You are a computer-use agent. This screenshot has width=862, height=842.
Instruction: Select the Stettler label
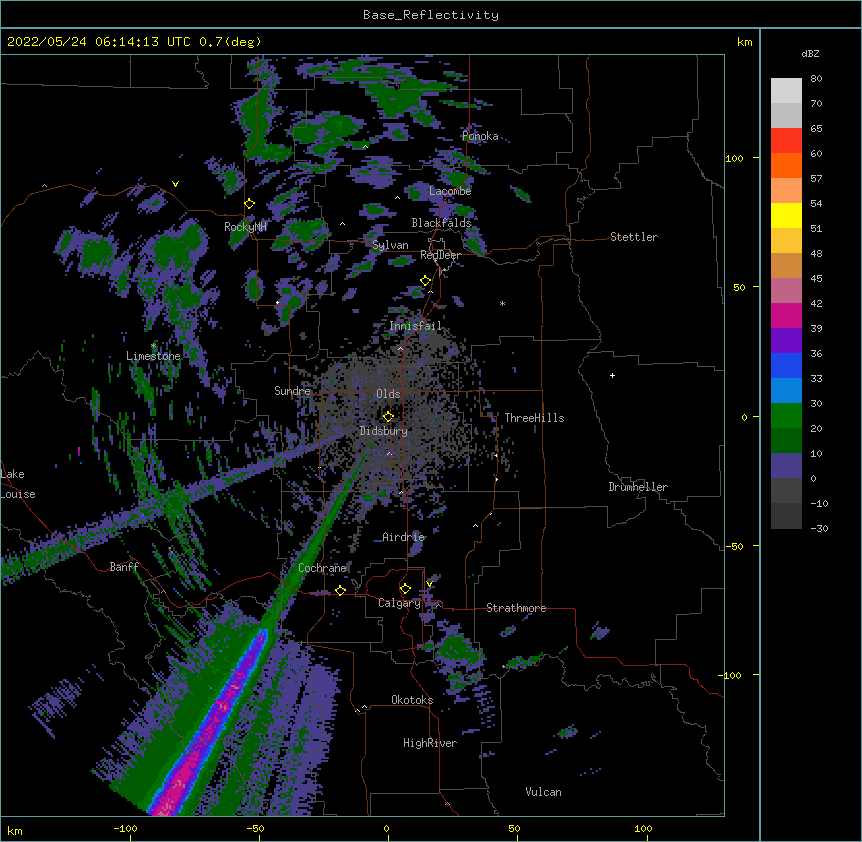tap(634, 237)
